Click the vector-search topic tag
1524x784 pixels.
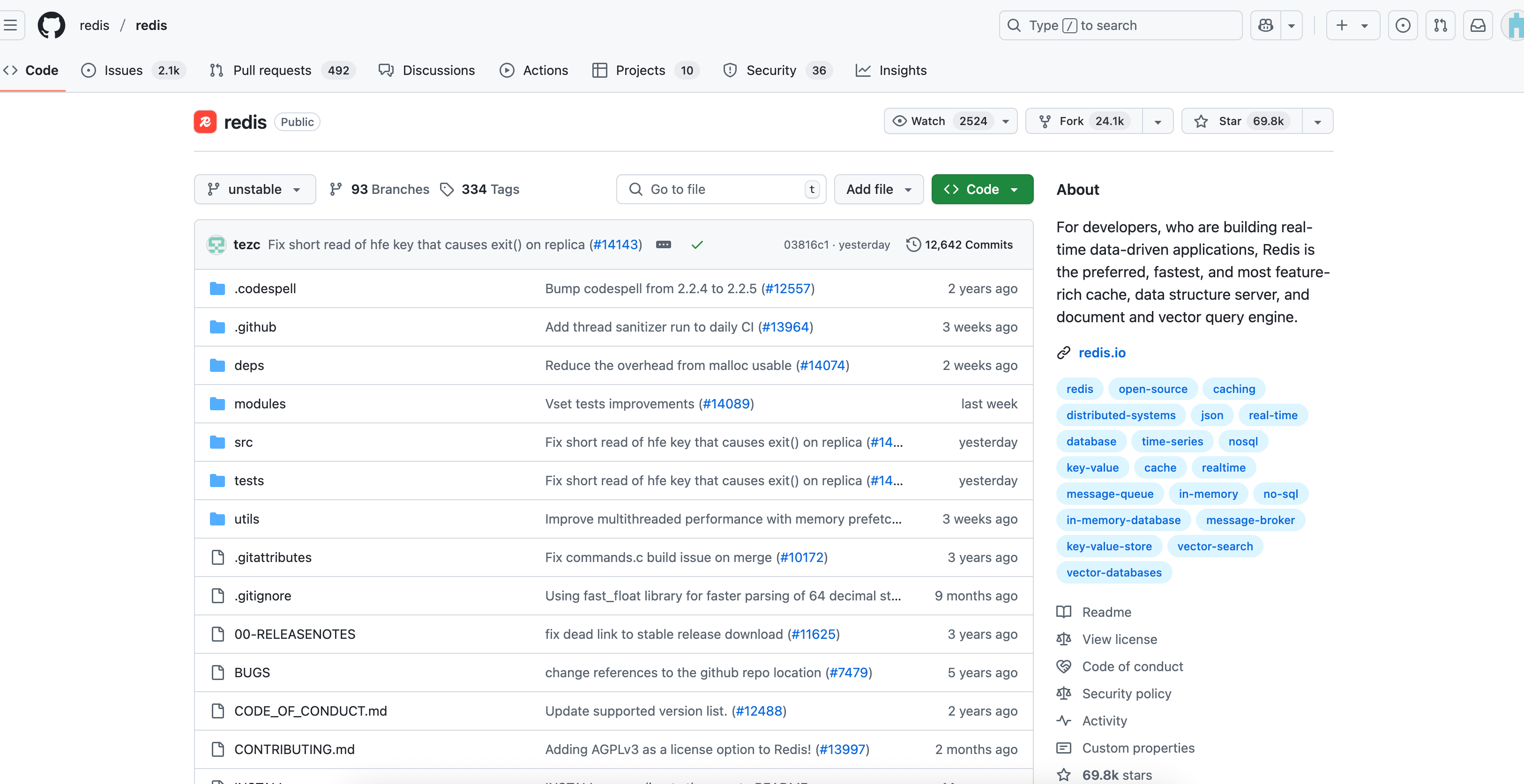(x=1215, y=546)
